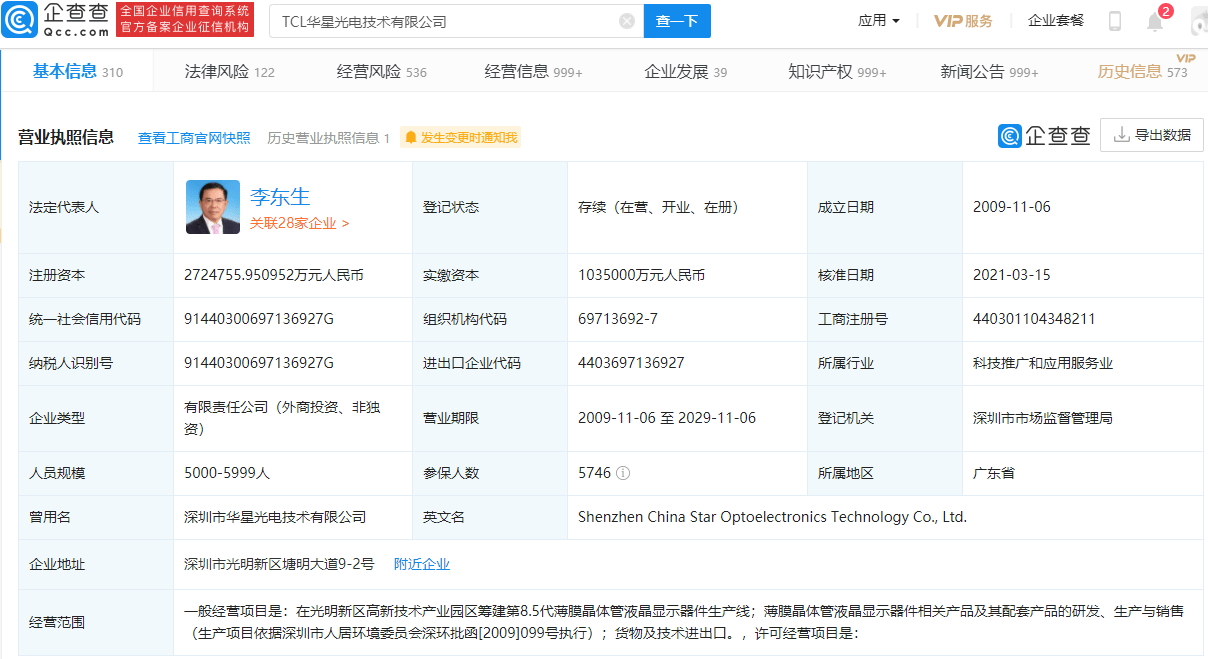Open 查看工商官网快照 link
The image size is (1208, 659).
(x=194, y=138)
